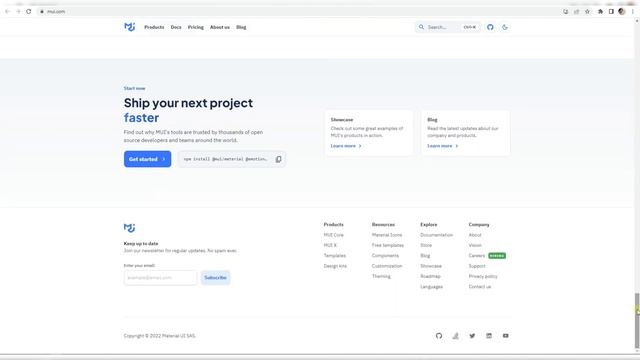
Task: Open Design kits footer link
Action: coord(335,266)
